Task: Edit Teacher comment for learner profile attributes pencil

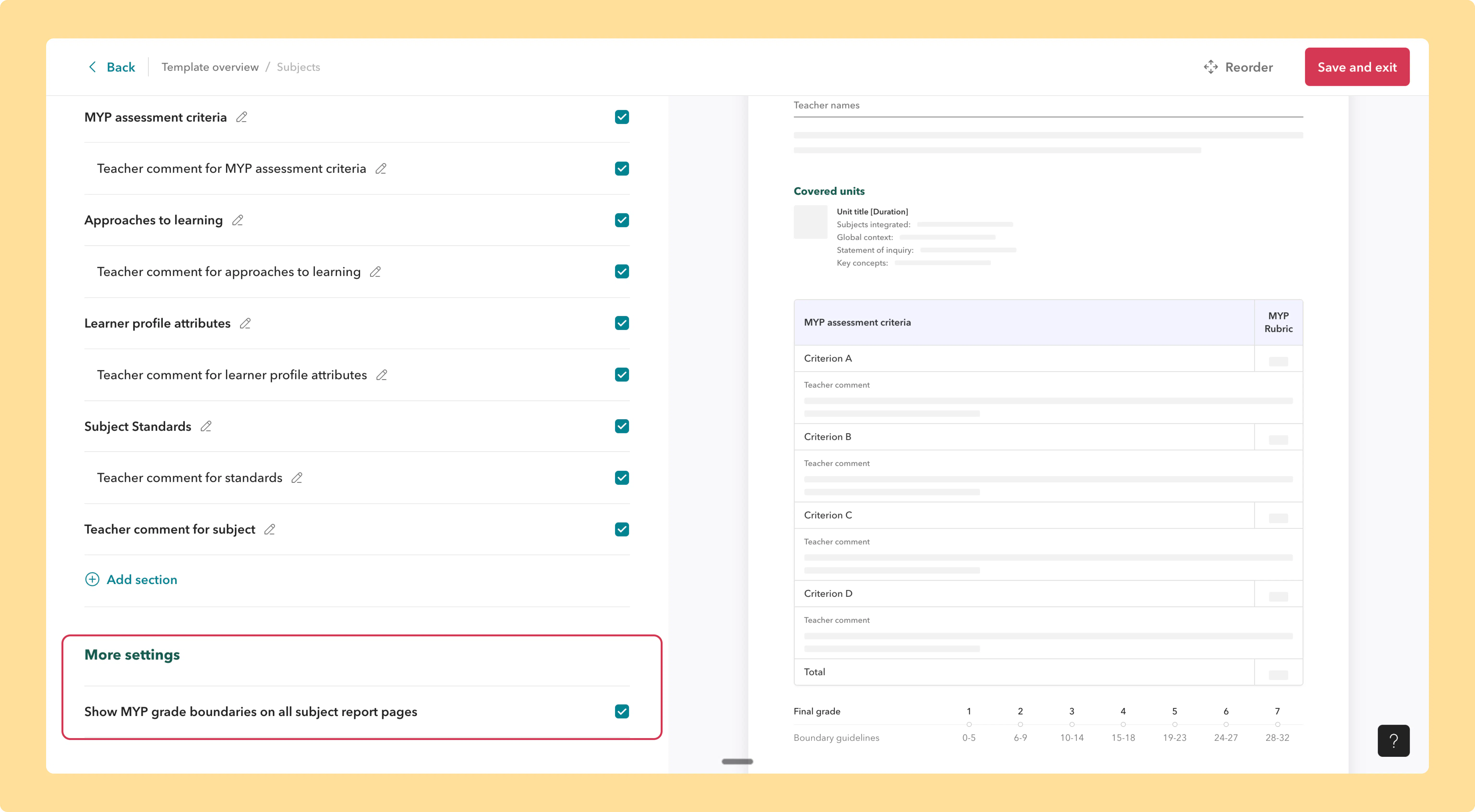Action: point(382,375)
